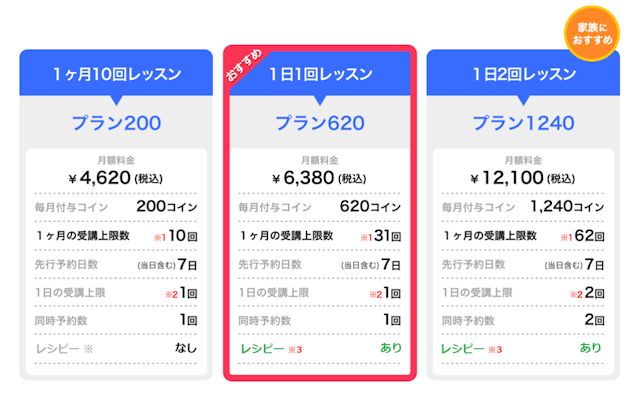Select the 1日1回レッスン header

tap(320, 74)
